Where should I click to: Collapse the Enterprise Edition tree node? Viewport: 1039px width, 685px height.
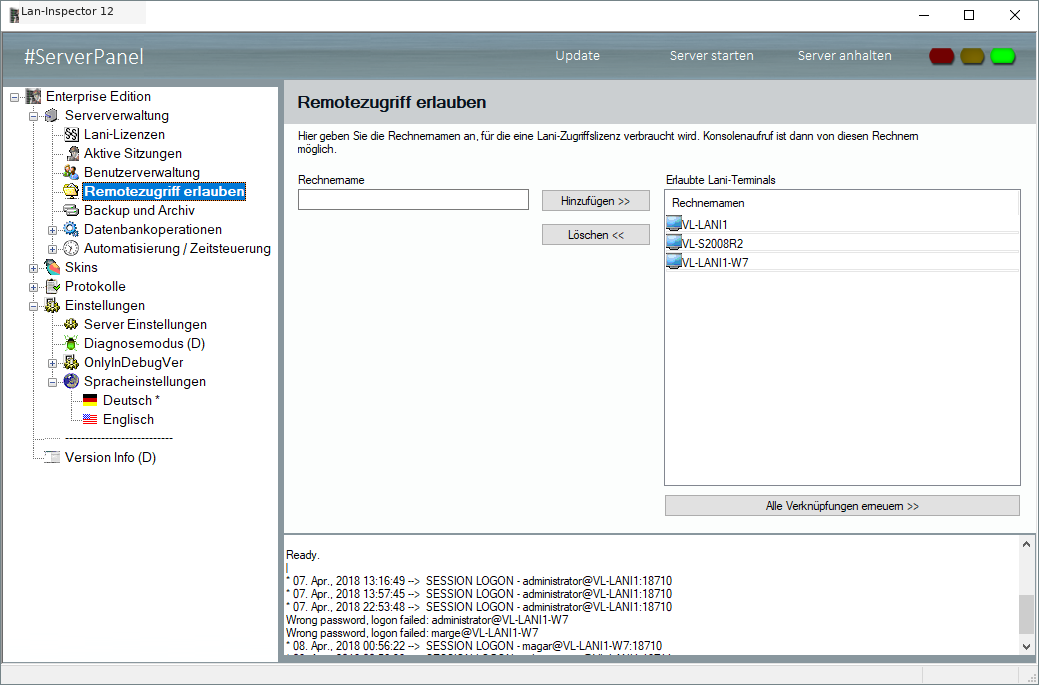coord(14,97)
